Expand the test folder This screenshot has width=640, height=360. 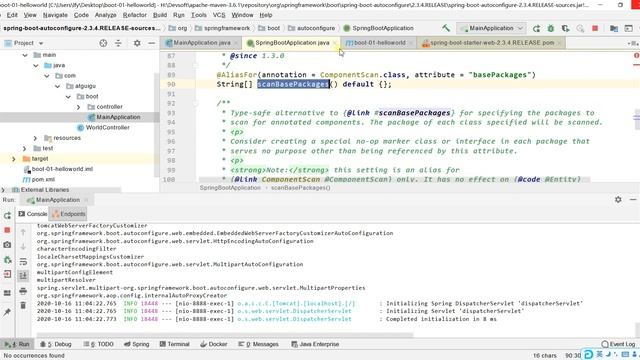point(24,148)
